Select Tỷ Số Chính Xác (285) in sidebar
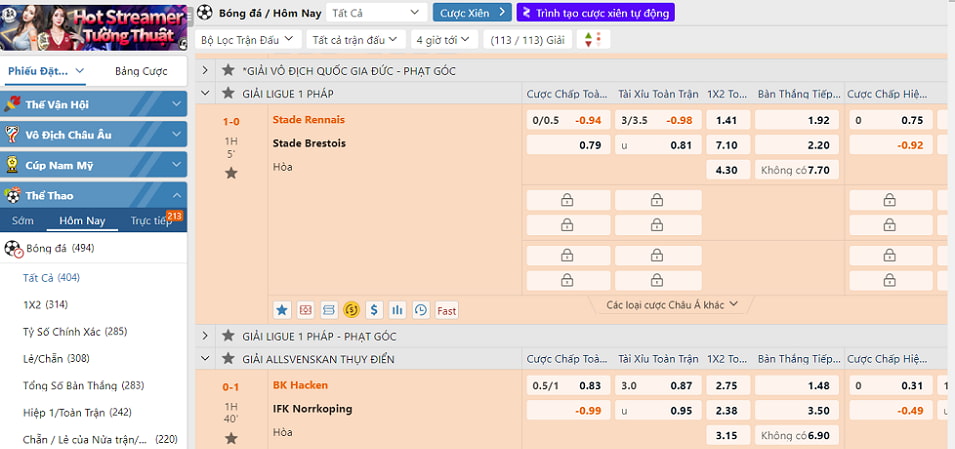The image size is (955, 449). 74,331
